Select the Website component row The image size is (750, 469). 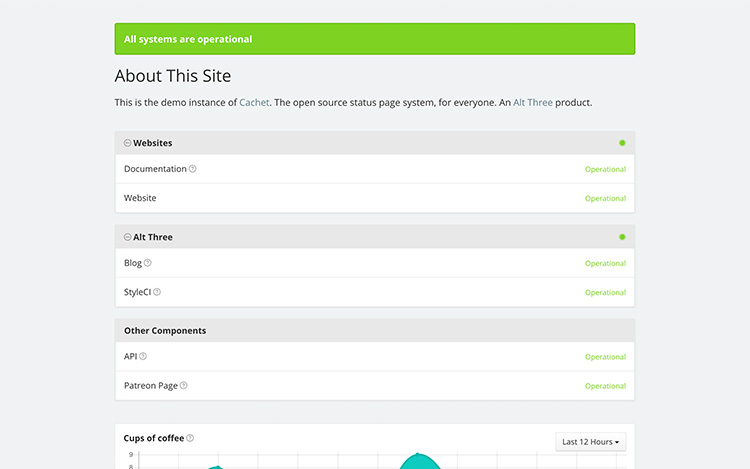click(140, 198)
